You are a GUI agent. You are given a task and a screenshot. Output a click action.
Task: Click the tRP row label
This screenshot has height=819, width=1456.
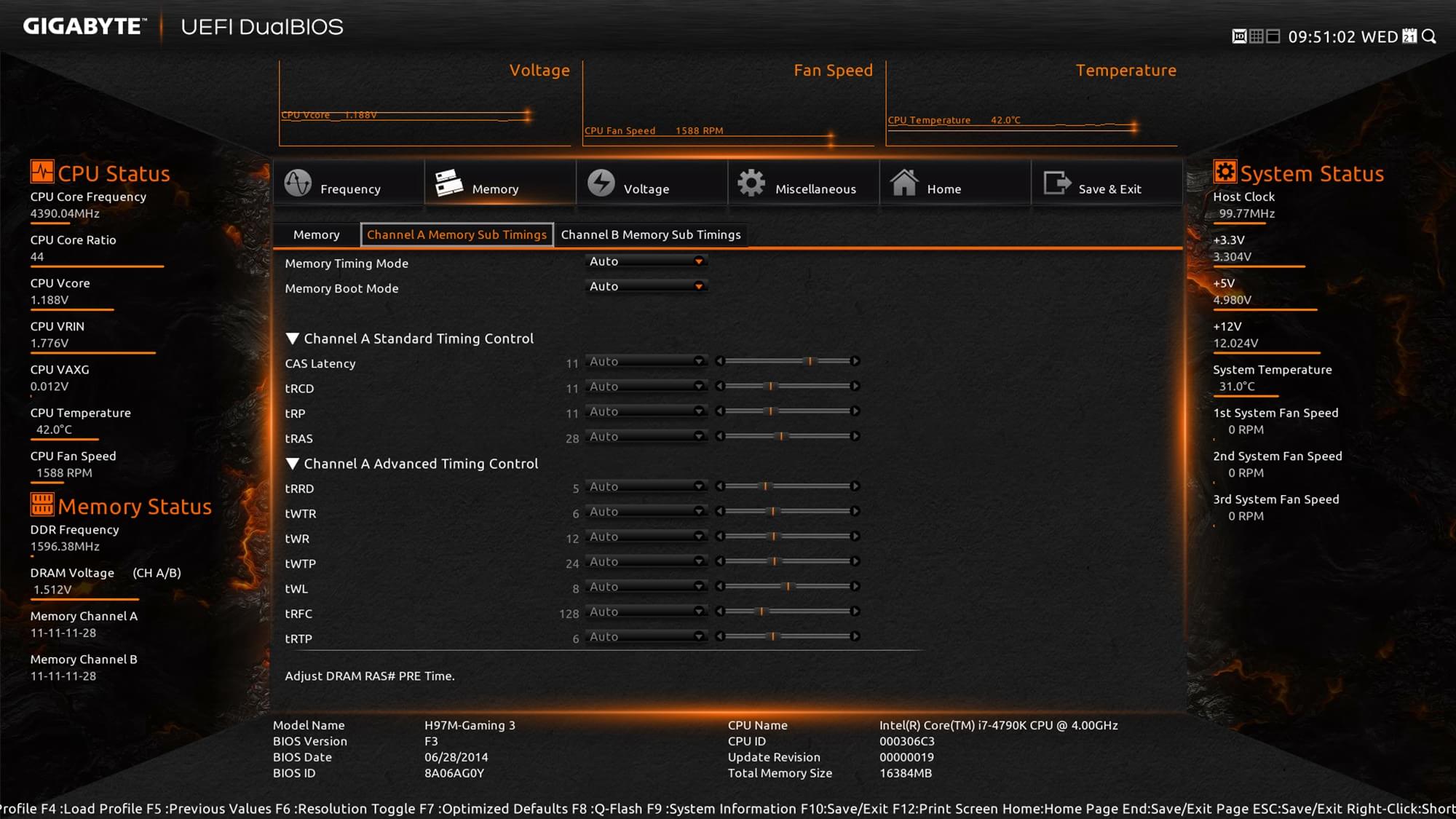point(295,414)
